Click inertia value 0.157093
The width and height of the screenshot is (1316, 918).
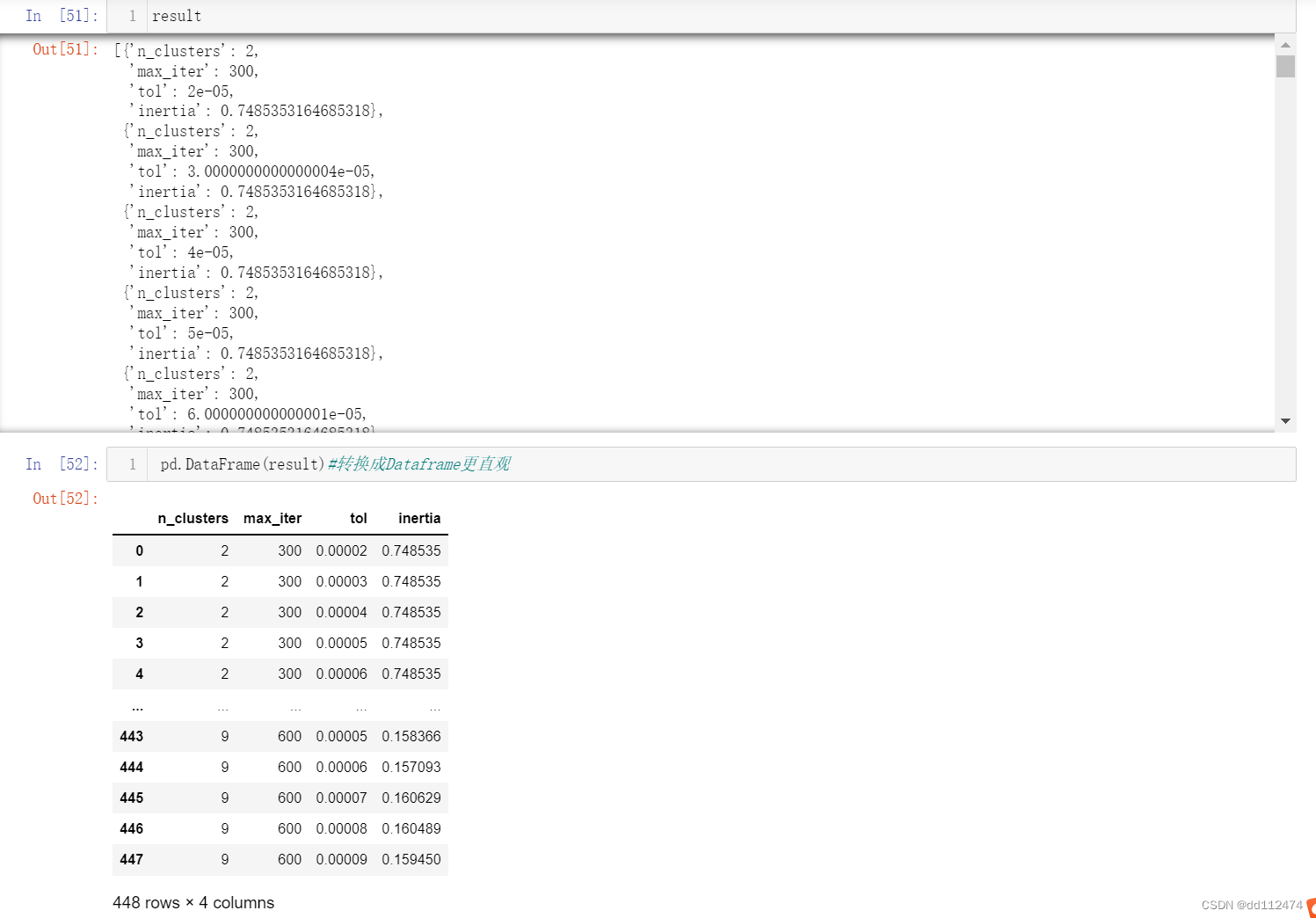[411, 768]
